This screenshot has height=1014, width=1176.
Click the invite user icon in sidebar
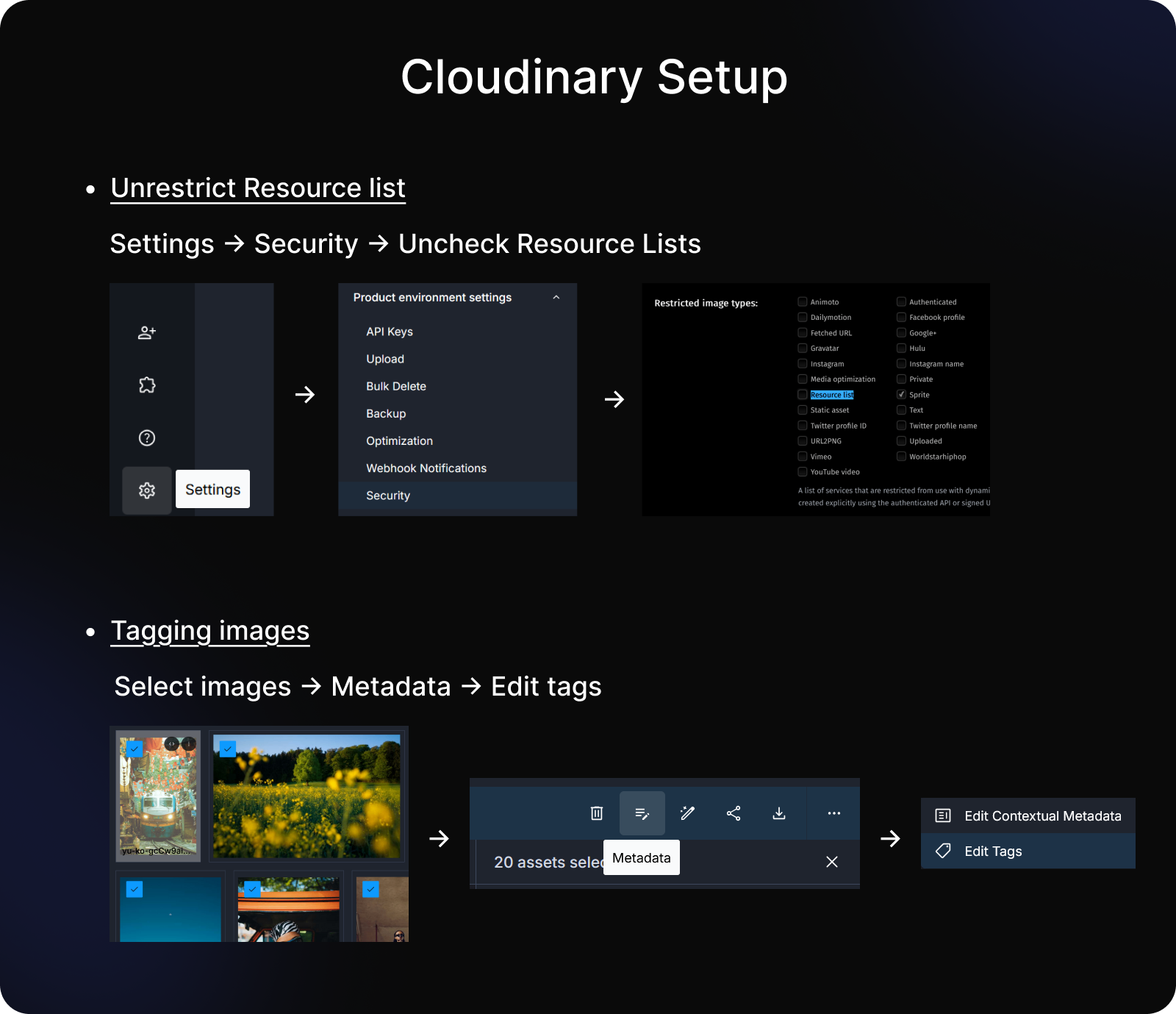pyautogui.click(x=147, y=332)
